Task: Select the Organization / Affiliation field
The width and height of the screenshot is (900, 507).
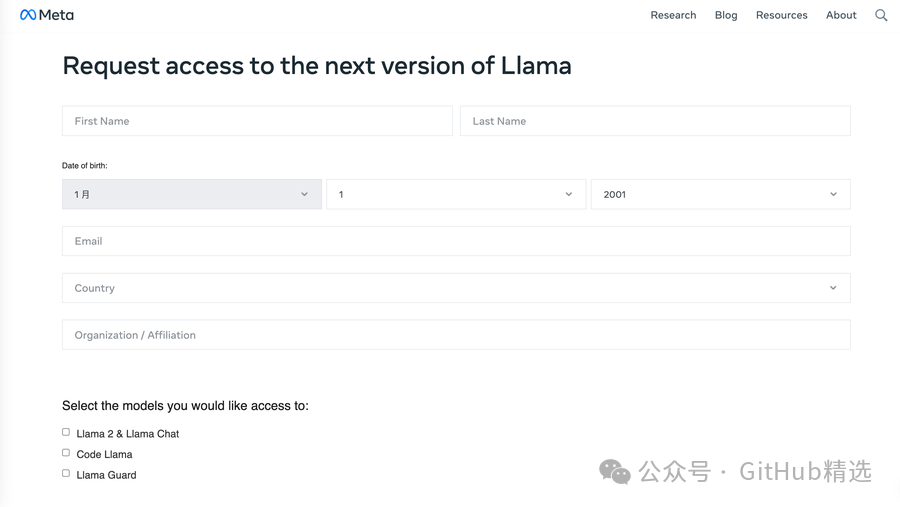Action: click(456, 335)
